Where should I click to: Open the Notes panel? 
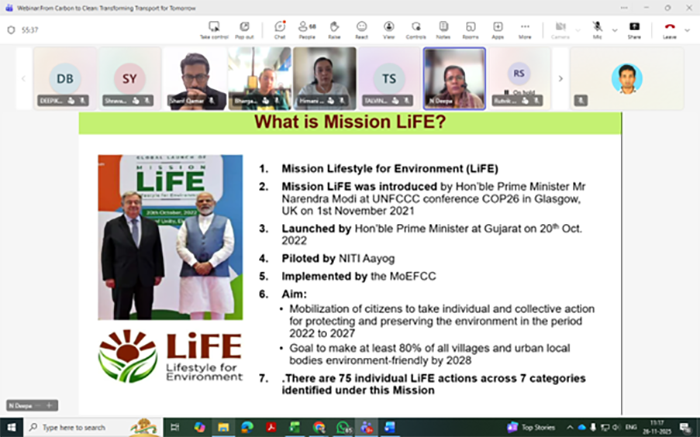[443, 28]
